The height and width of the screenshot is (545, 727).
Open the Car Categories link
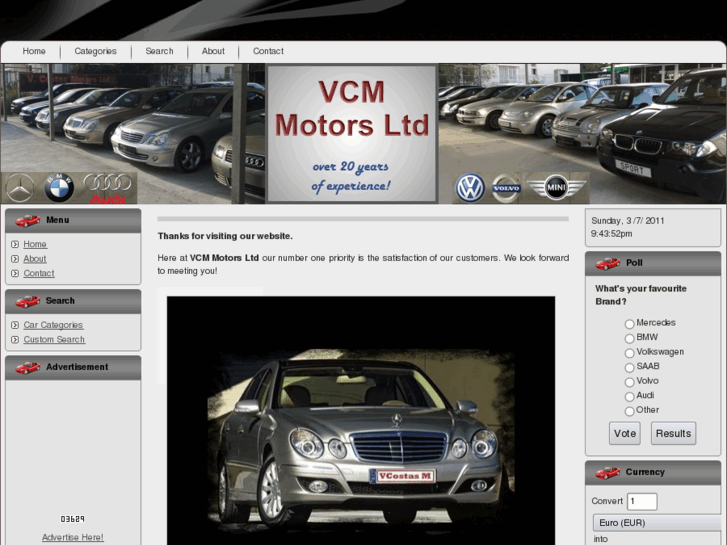(53, 325)
